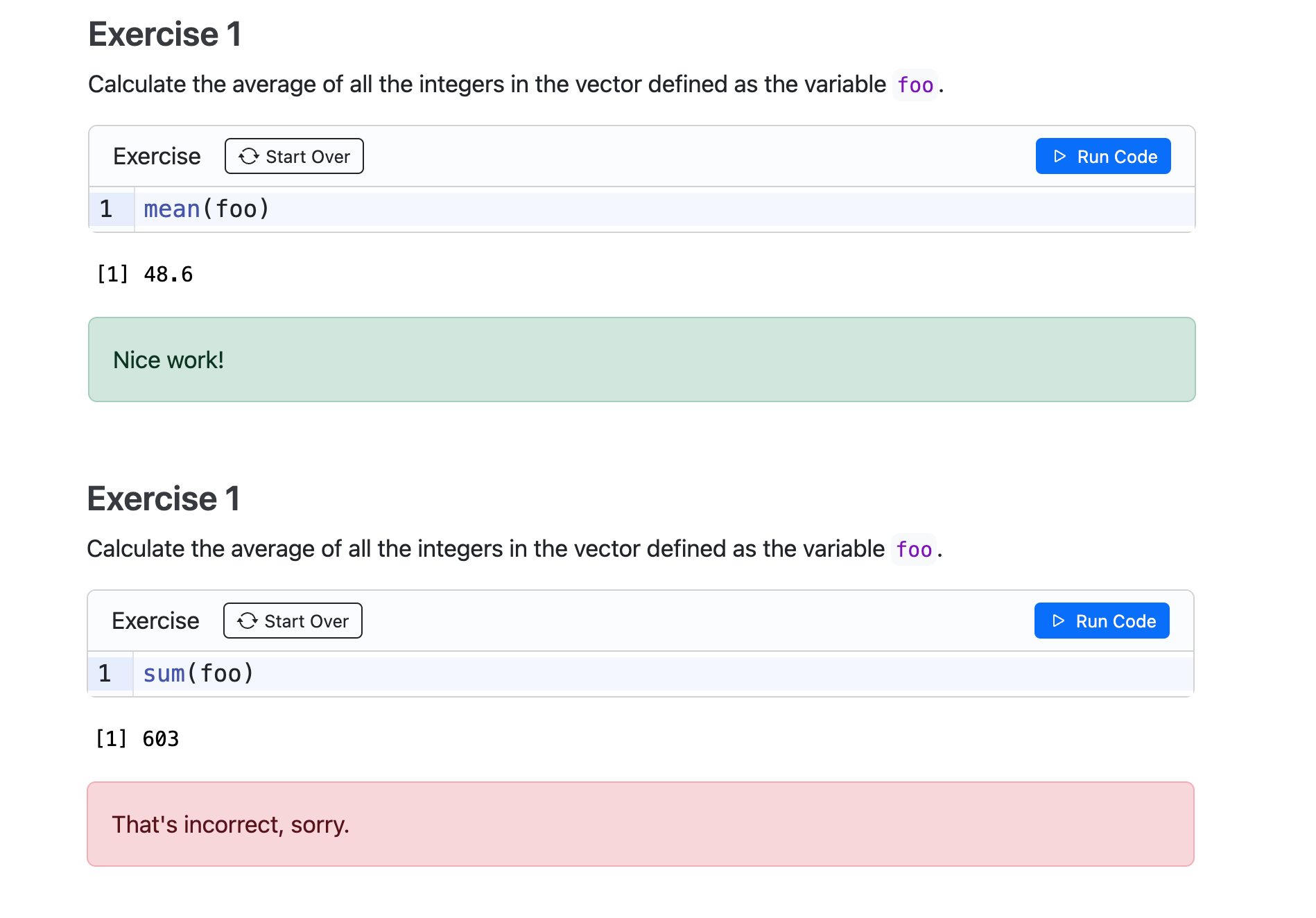1316x918 pixels.
Task: Click the green Nice work feedback box
Action: click(641, 359)
